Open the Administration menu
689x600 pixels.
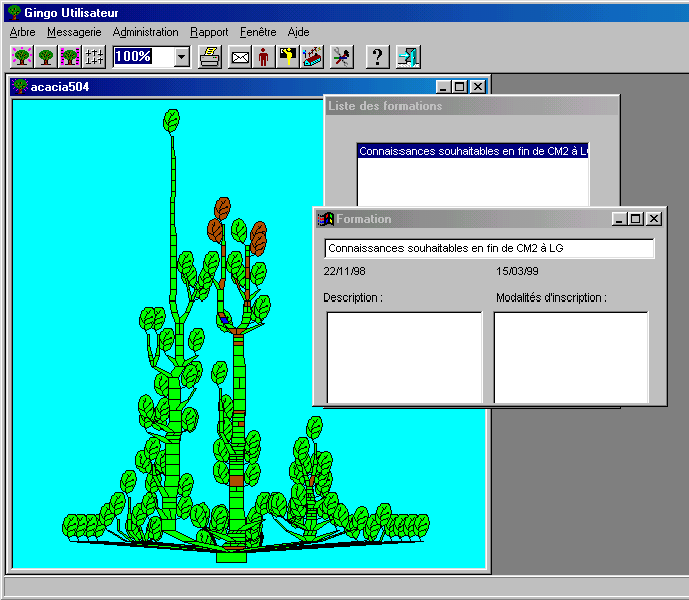pyautogui.click(x=145, y=32)
